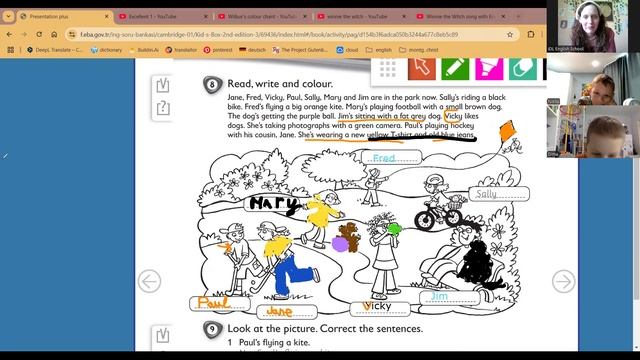Click the grid drag handle of the drawing toolbar
The width and height of the screenshot is (640, 360).
point(388,69)
